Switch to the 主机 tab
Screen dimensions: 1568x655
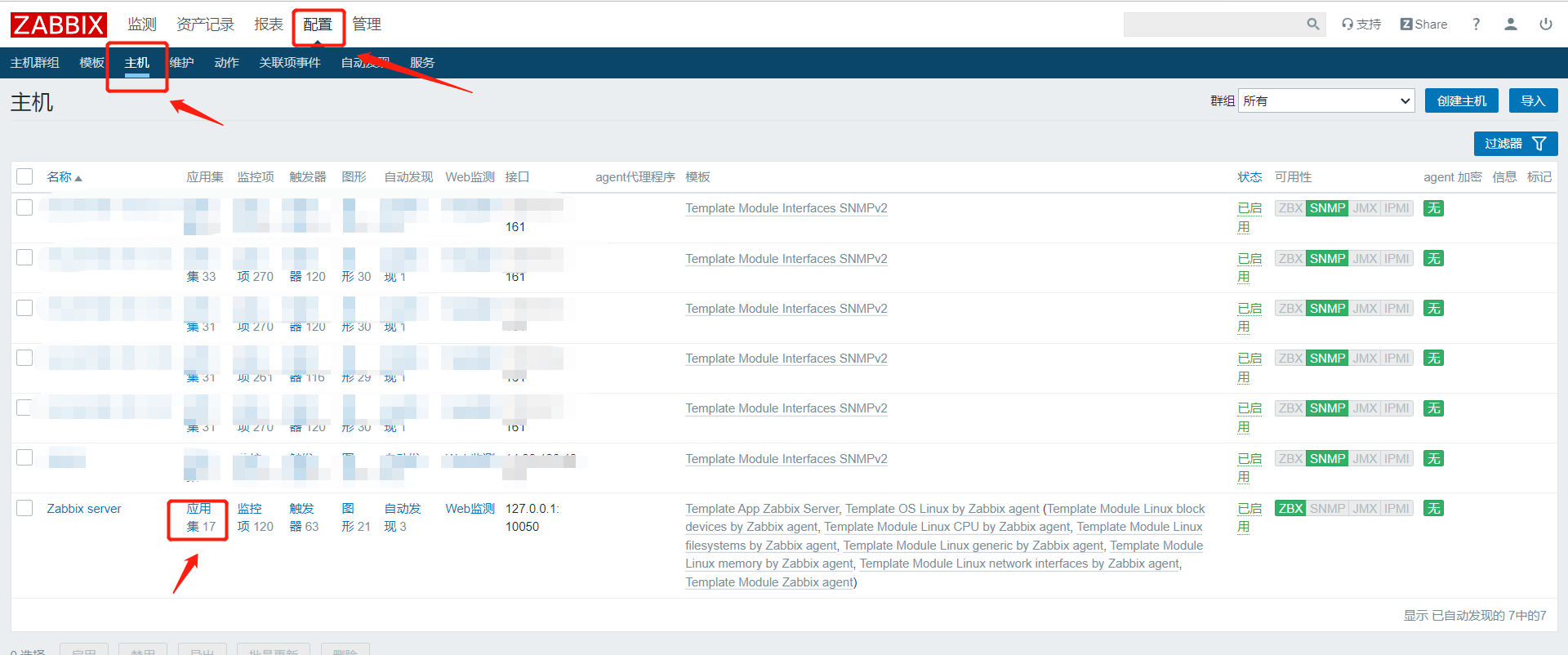point(137,63)
